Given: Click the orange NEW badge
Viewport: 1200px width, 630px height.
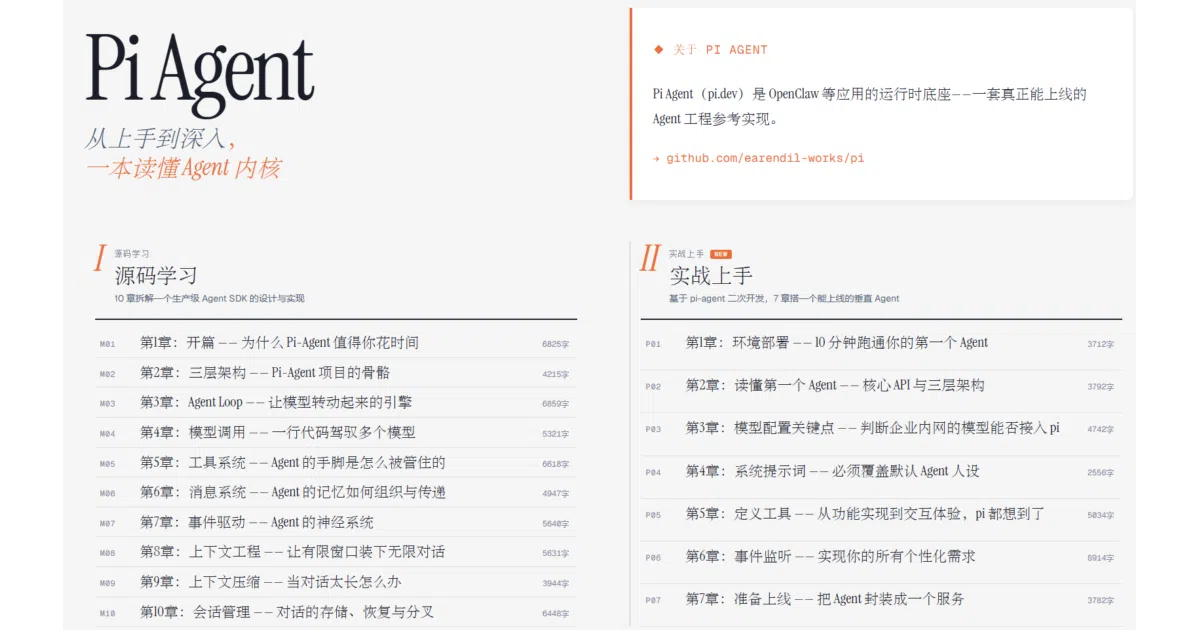Looking at the screenshot, I should tap(721, 254).
